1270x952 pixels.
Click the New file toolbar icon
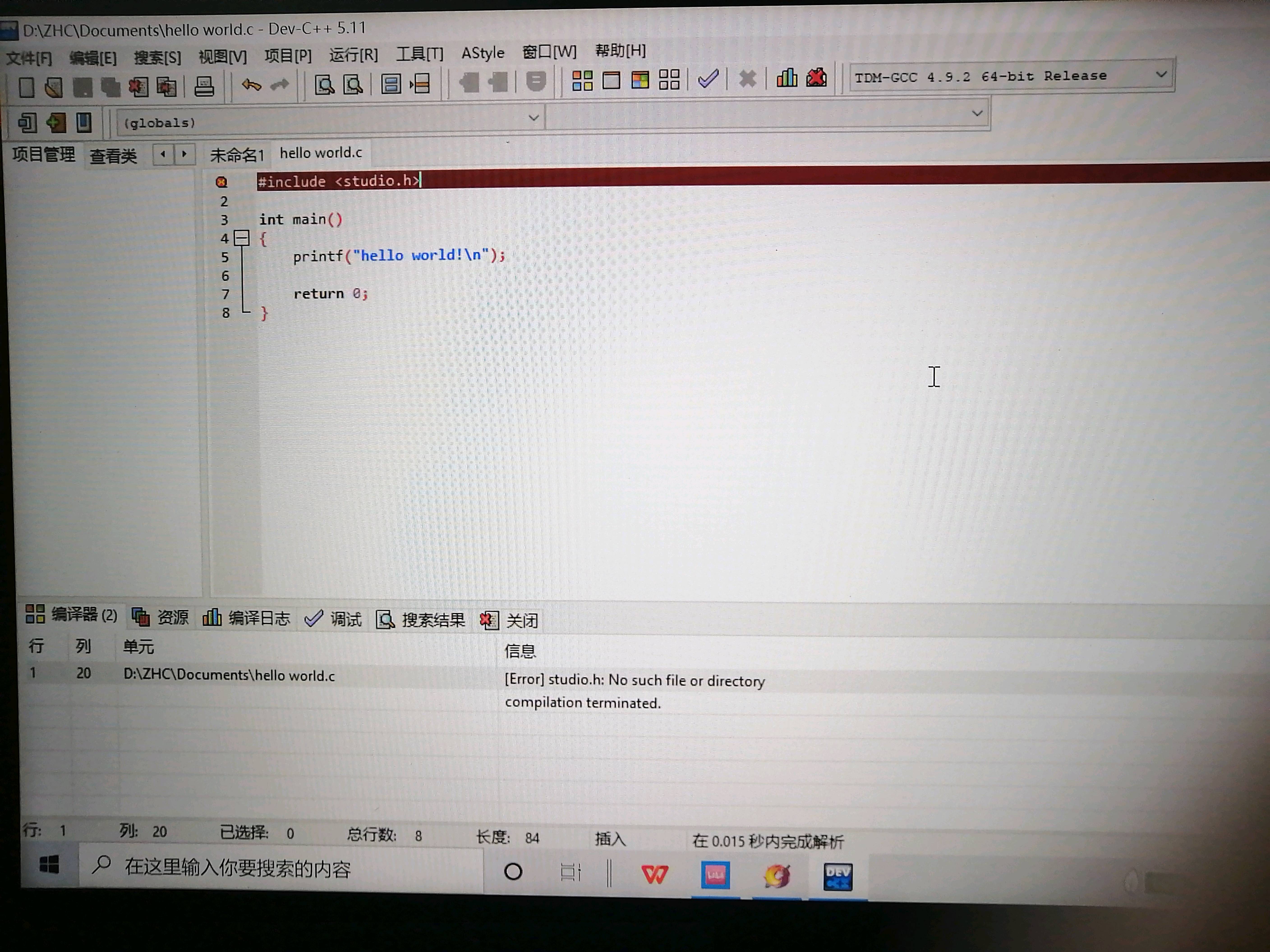[x=26, y=87]
